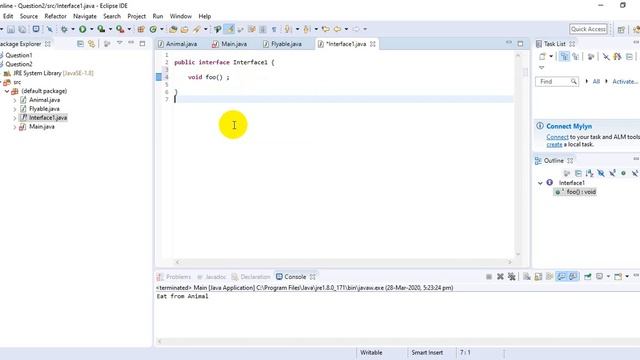Click the Quick Access search field

pos(588,29)
